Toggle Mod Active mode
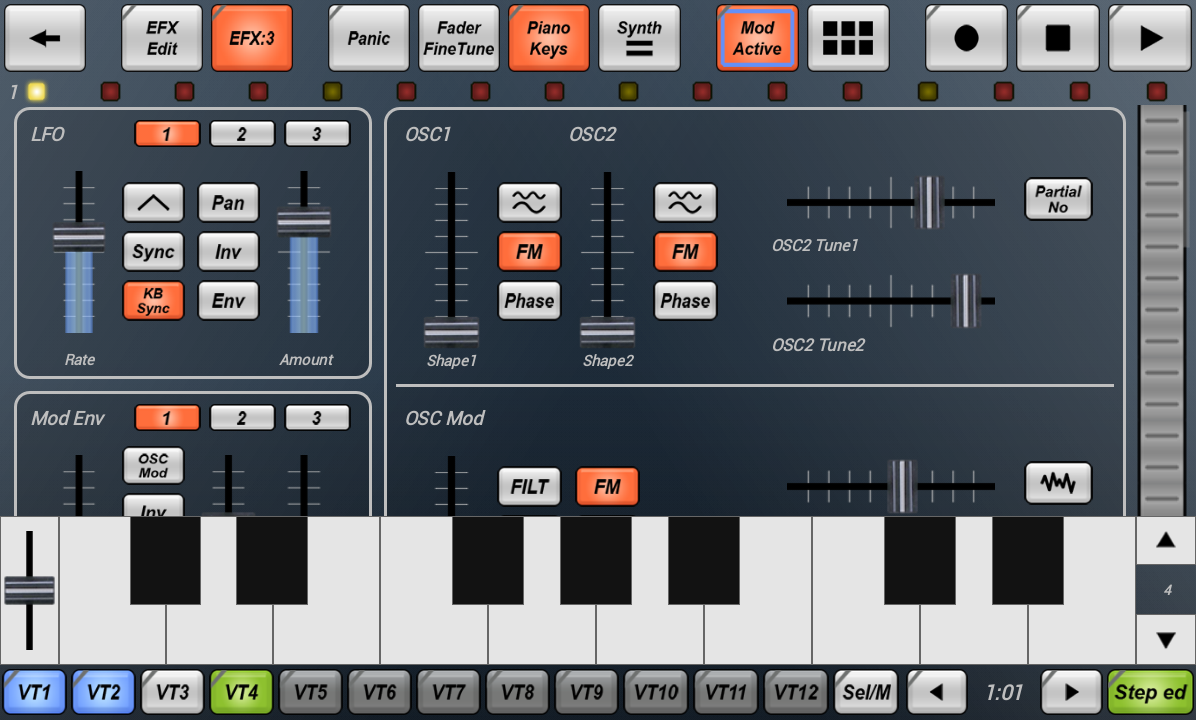Image resolution: width=1196 pixels, height=720 pixels. pos(757,37)
